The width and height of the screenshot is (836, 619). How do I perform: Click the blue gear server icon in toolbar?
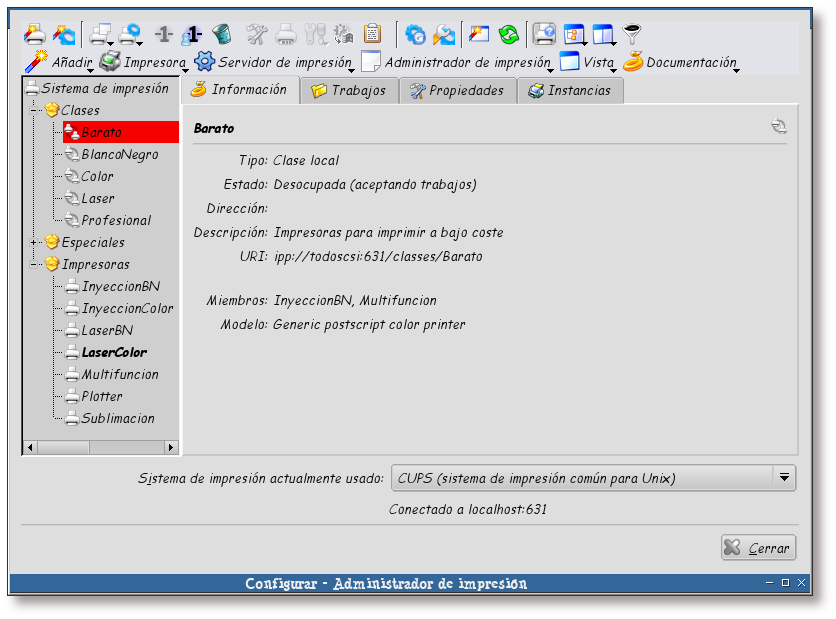pyautogui.click(x=415, y=35)
